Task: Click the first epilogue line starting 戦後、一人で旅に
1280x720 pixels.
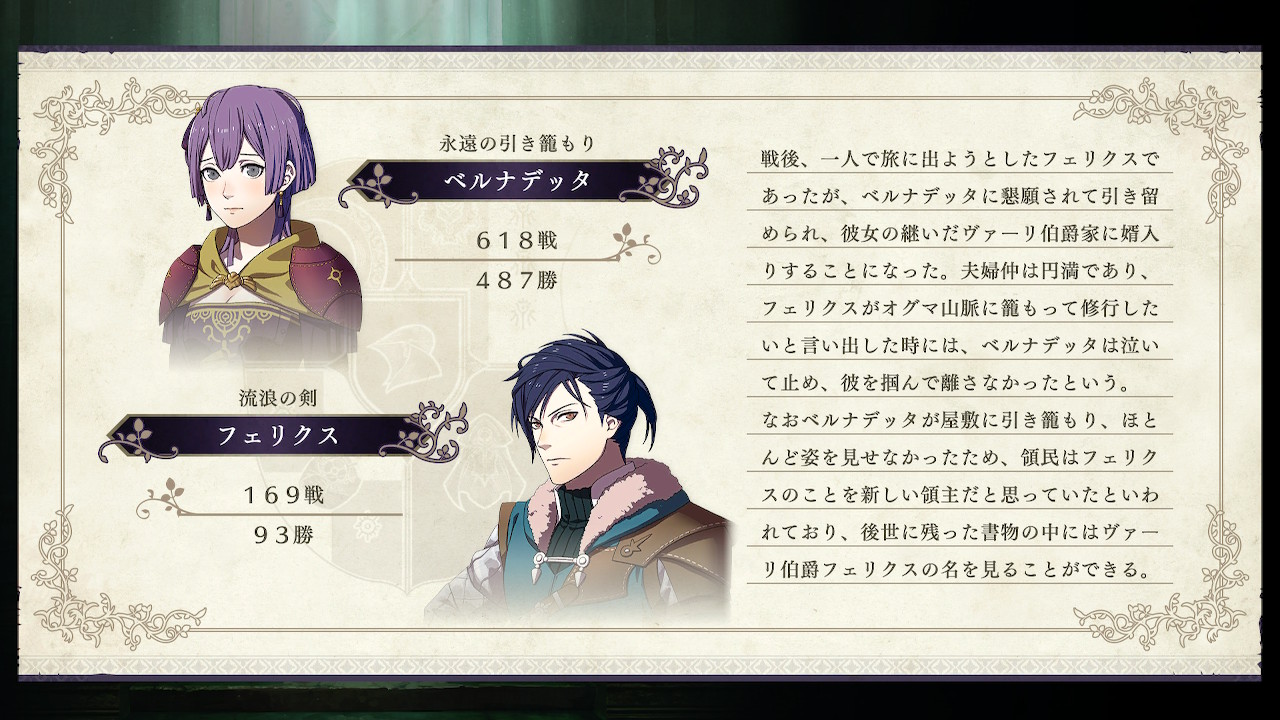Action: click(959, 159)
